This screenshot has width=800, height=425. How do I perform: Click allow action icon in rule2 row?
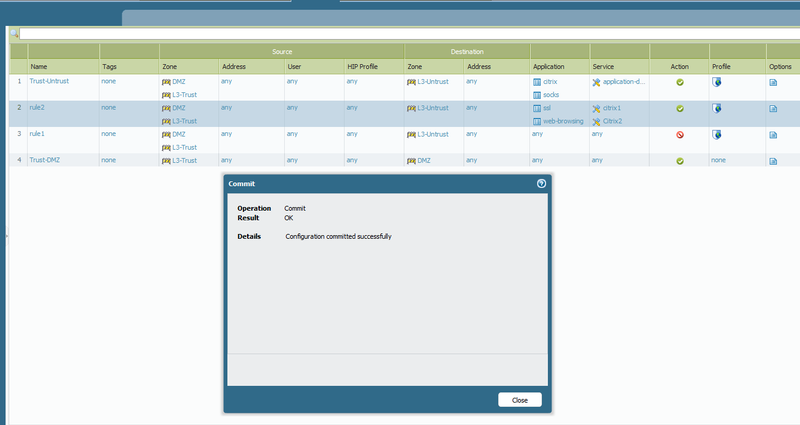[x=680, y=109]
